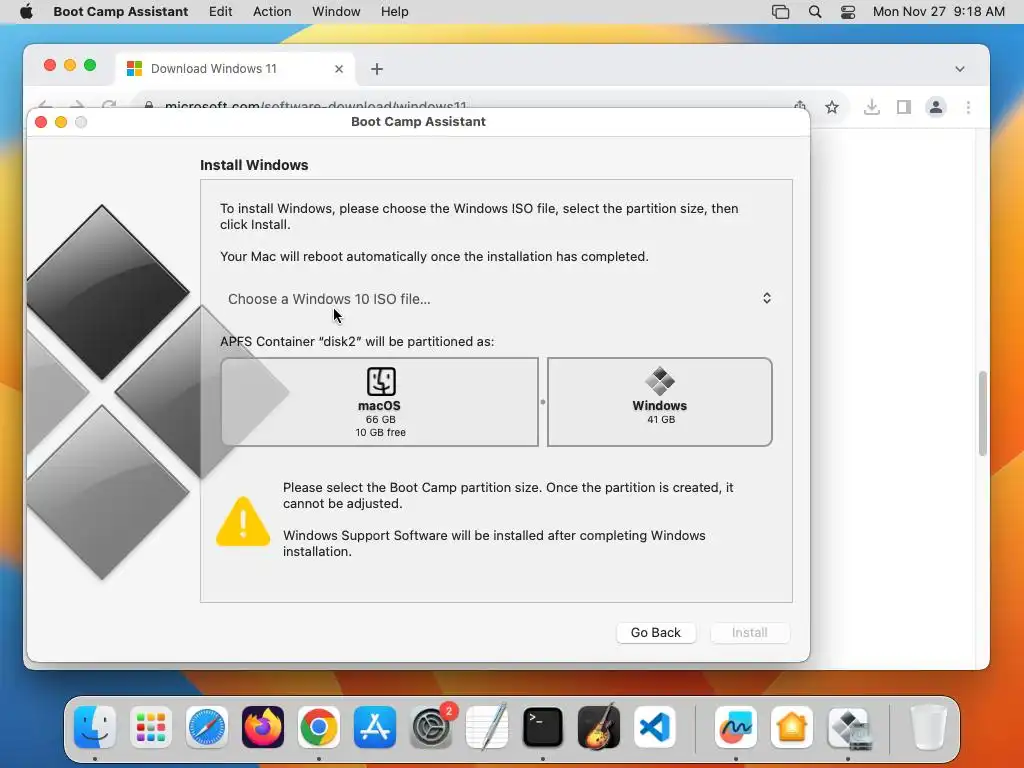Open Terminal from the Dock

pyautogui.click(x=543, y=727)
